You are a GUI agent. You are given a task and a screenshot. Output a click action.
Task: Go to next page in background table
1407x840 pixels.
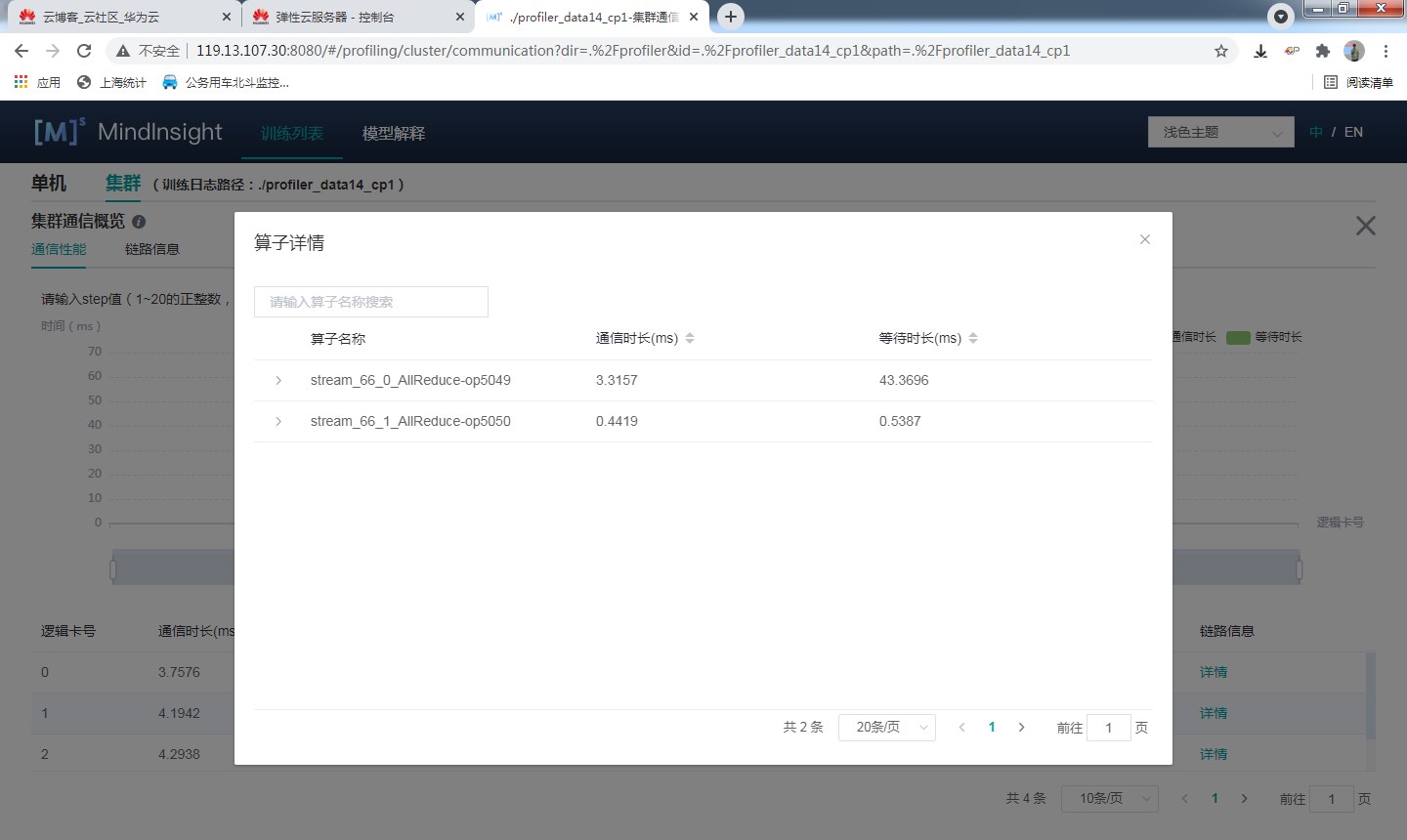1244,798
